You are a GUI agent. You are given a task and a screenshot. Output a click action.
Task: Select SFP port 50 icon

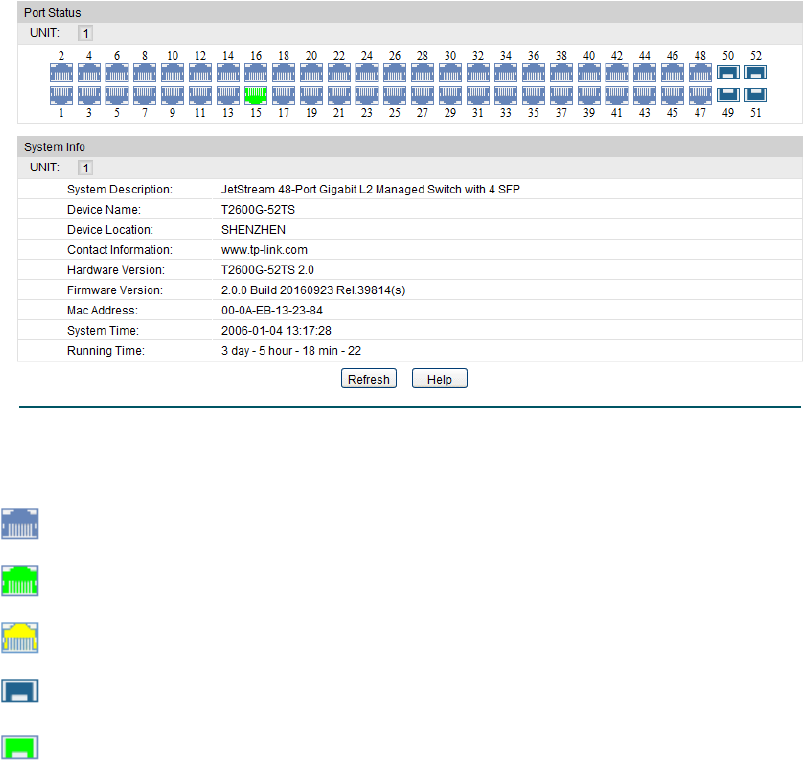728,72
